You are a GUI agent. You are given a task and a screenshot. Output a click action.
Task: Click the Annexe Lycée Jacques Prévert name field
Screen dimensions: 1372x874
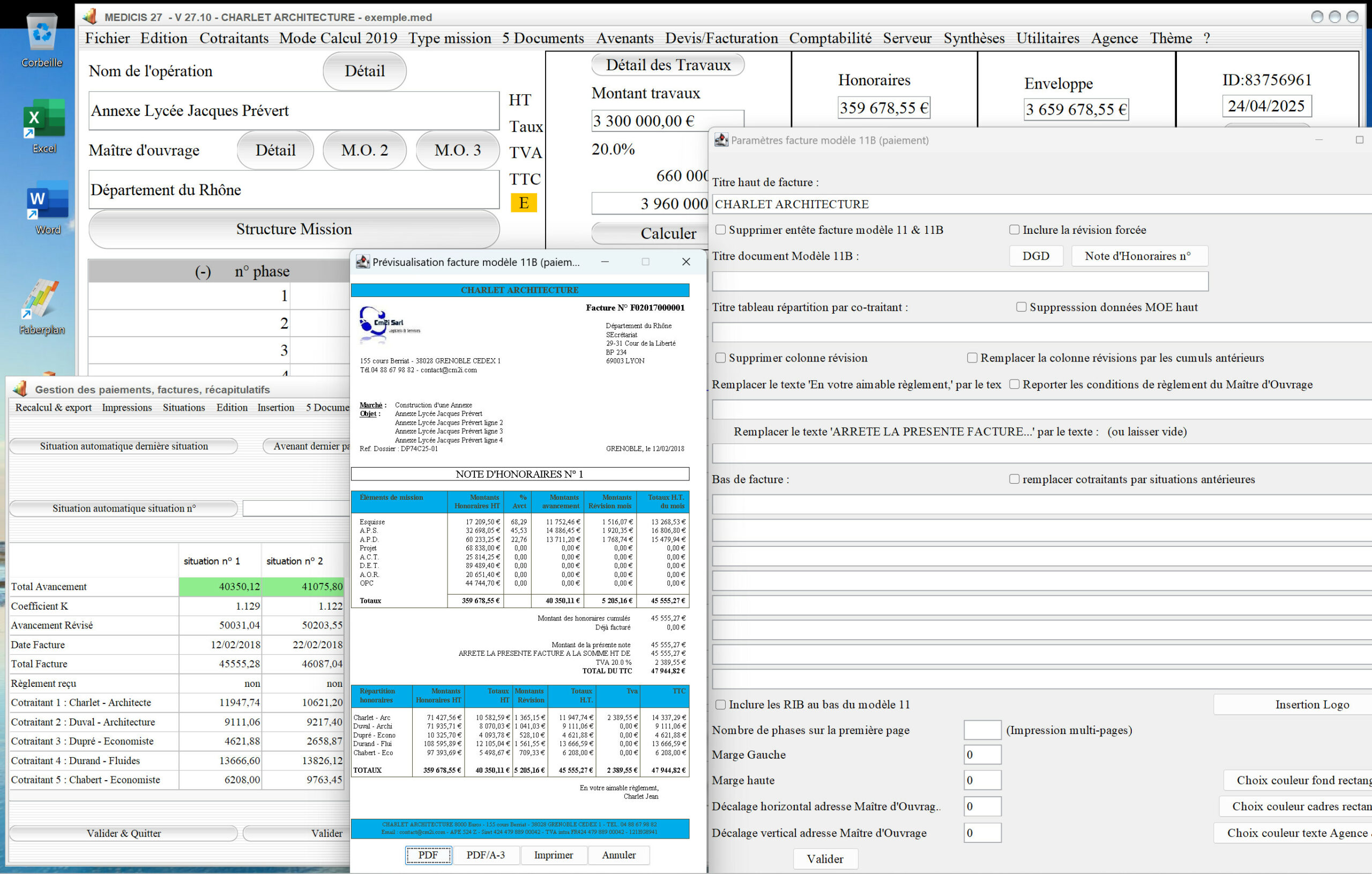[x=294, y=110]
